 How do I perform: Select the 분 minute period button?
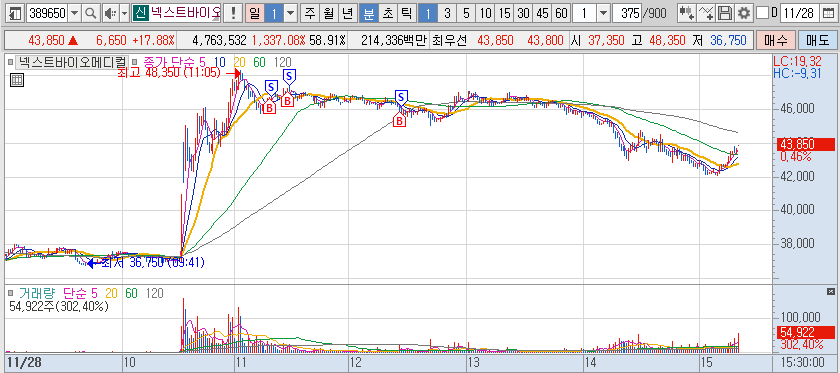(x=369, y=13)
